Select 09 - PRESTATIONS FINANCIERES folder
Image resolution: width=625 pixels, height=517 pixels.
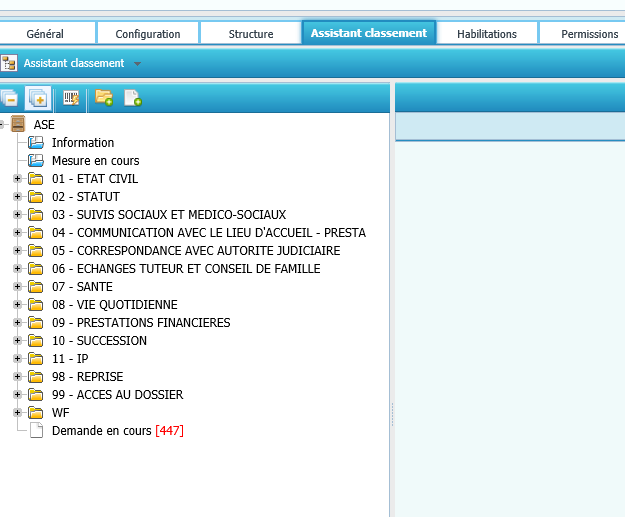click(140, 323)
